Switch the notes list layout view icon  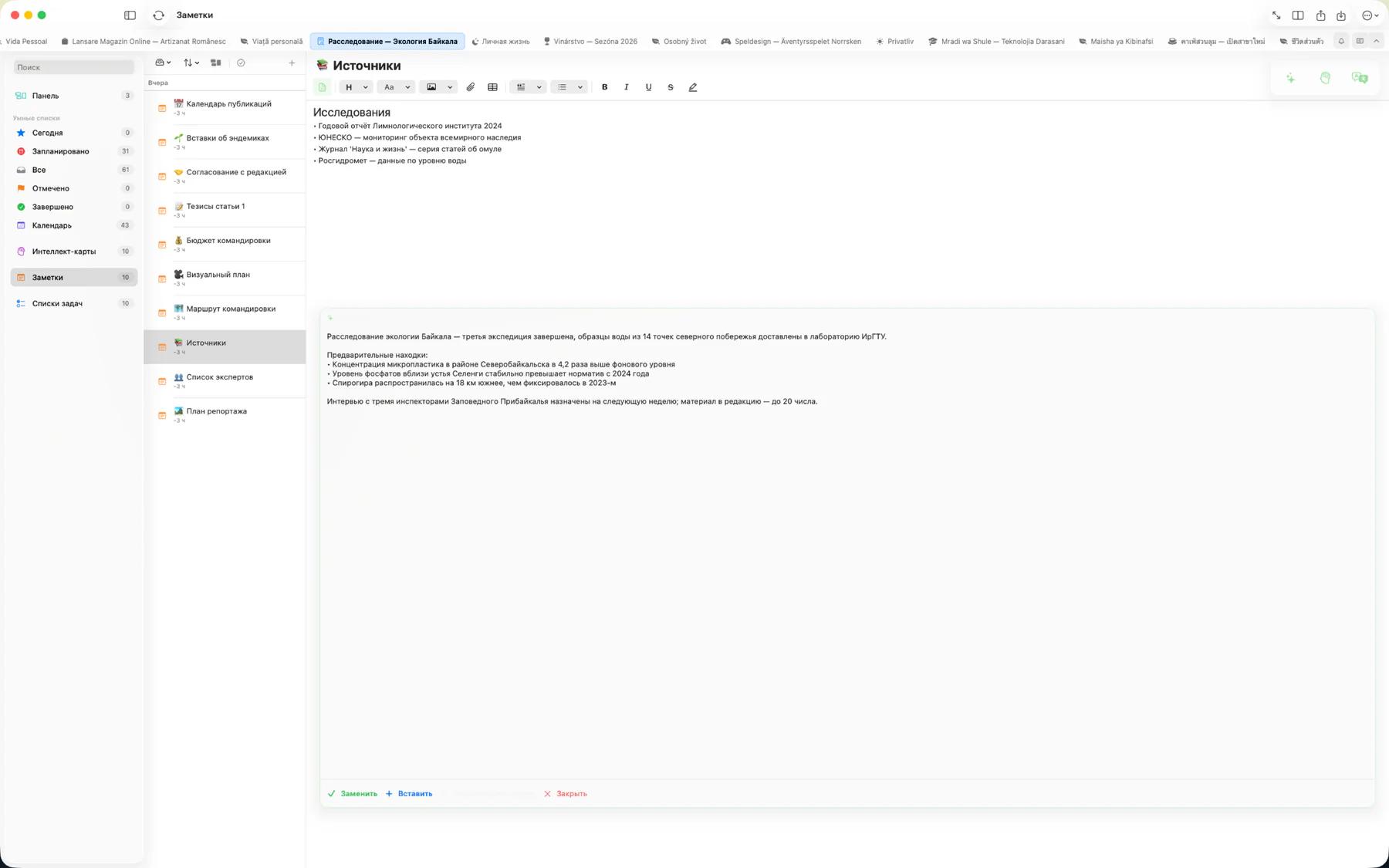click(216, 62)
